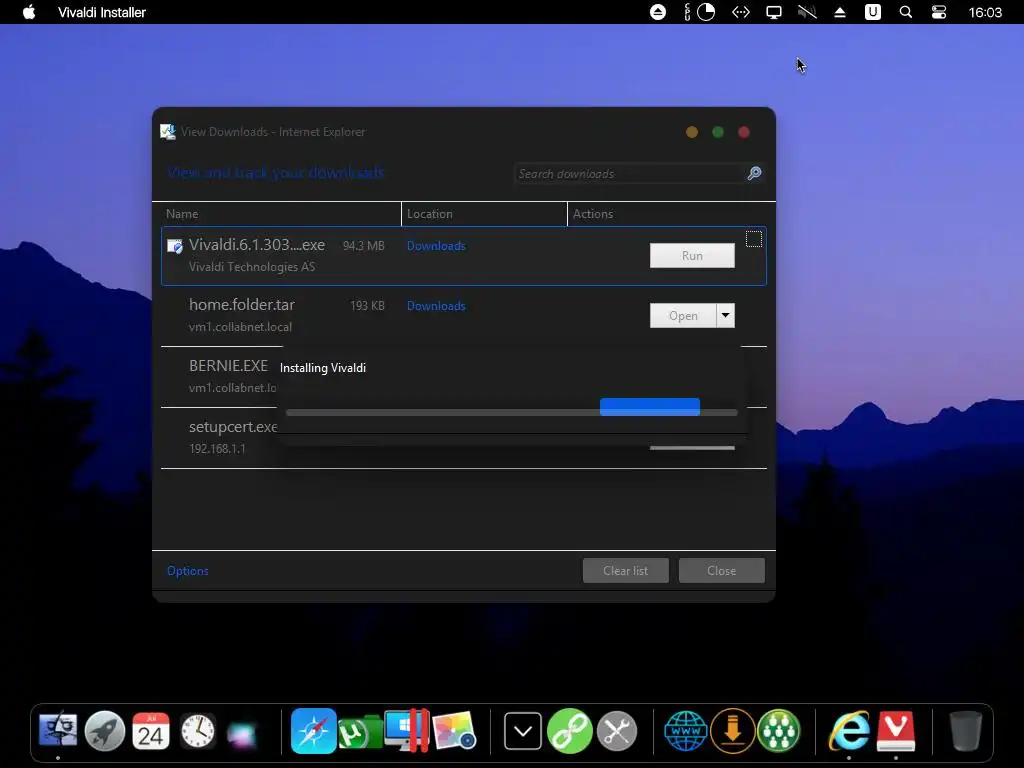Viewport: 1024px width, 768px height.
Task: Open the home.folder.tar file
Action: click(x=683, y=315)
